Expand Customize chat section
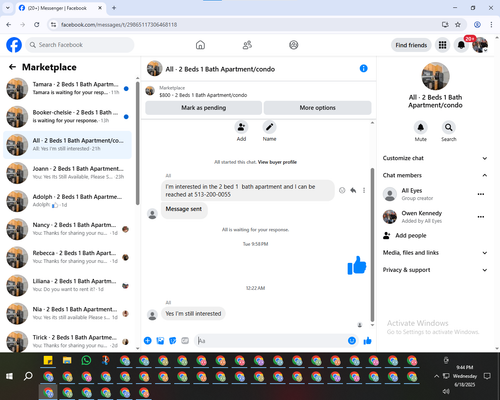This screenshot has height=400, width=500. (x=435, y=158)
